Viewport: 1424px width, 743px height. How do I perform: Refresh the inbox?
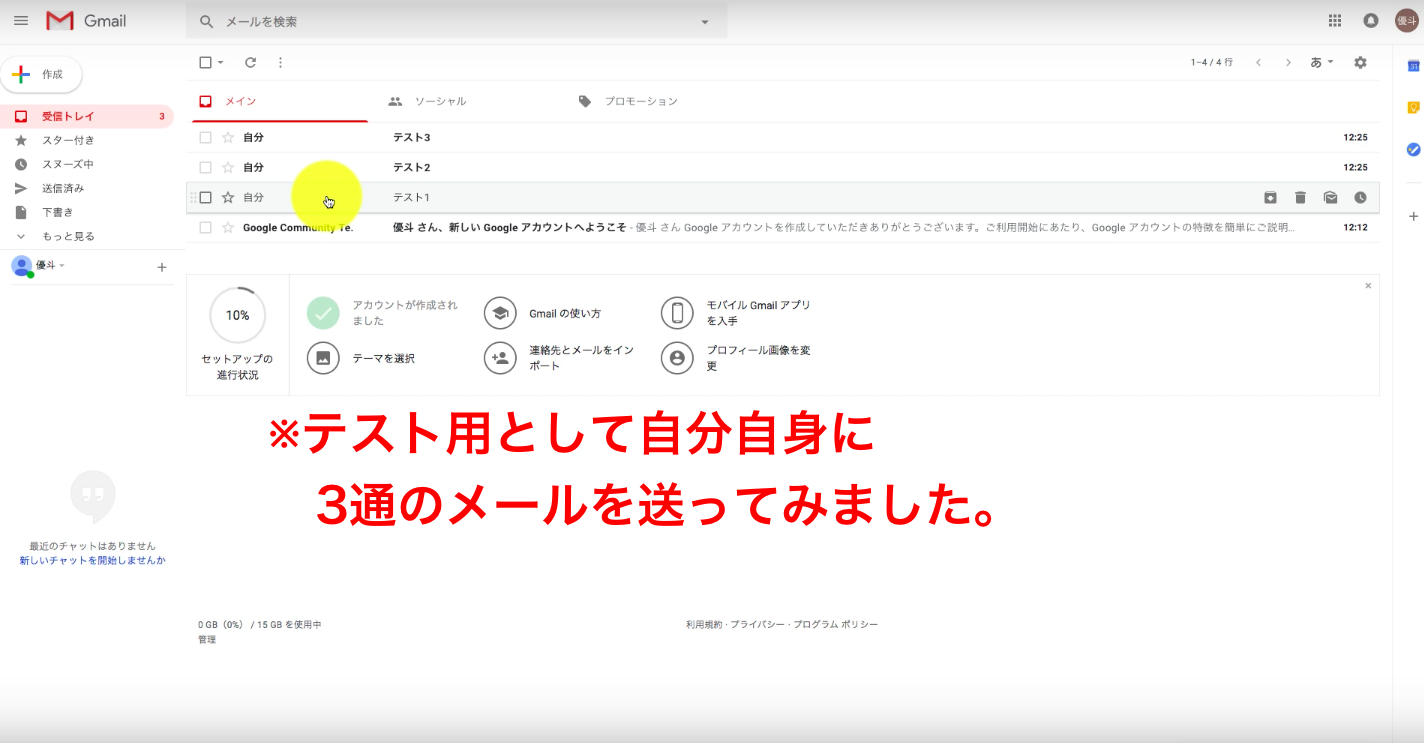[x=250, y=62]
